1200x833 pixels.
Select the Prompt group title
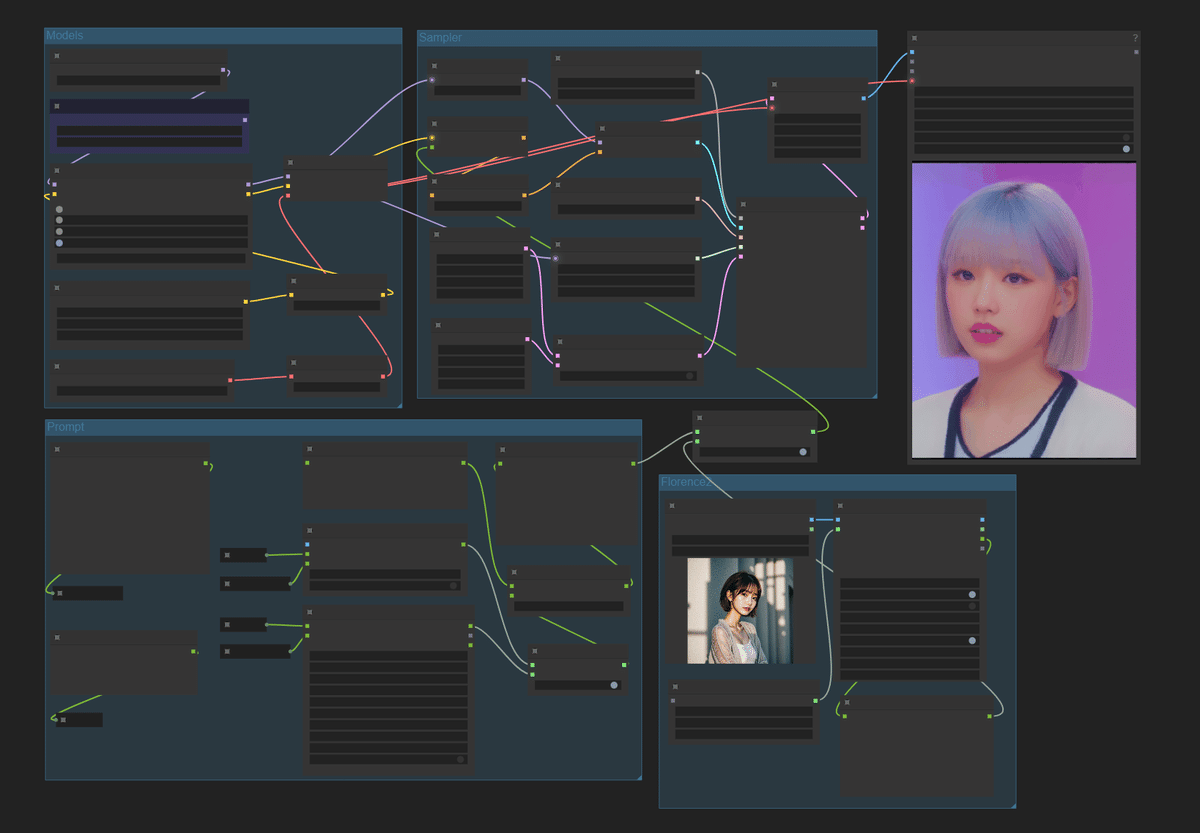tap(66, 427)
